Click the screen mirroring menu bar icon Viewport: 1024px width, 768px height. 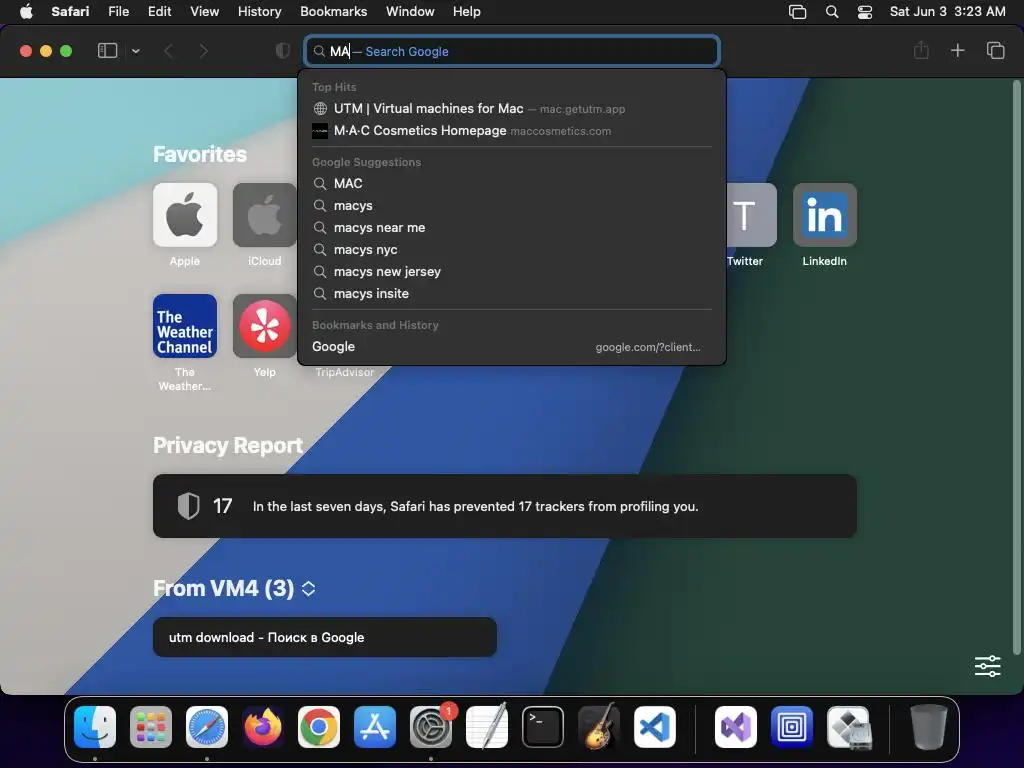pos(797,12)
